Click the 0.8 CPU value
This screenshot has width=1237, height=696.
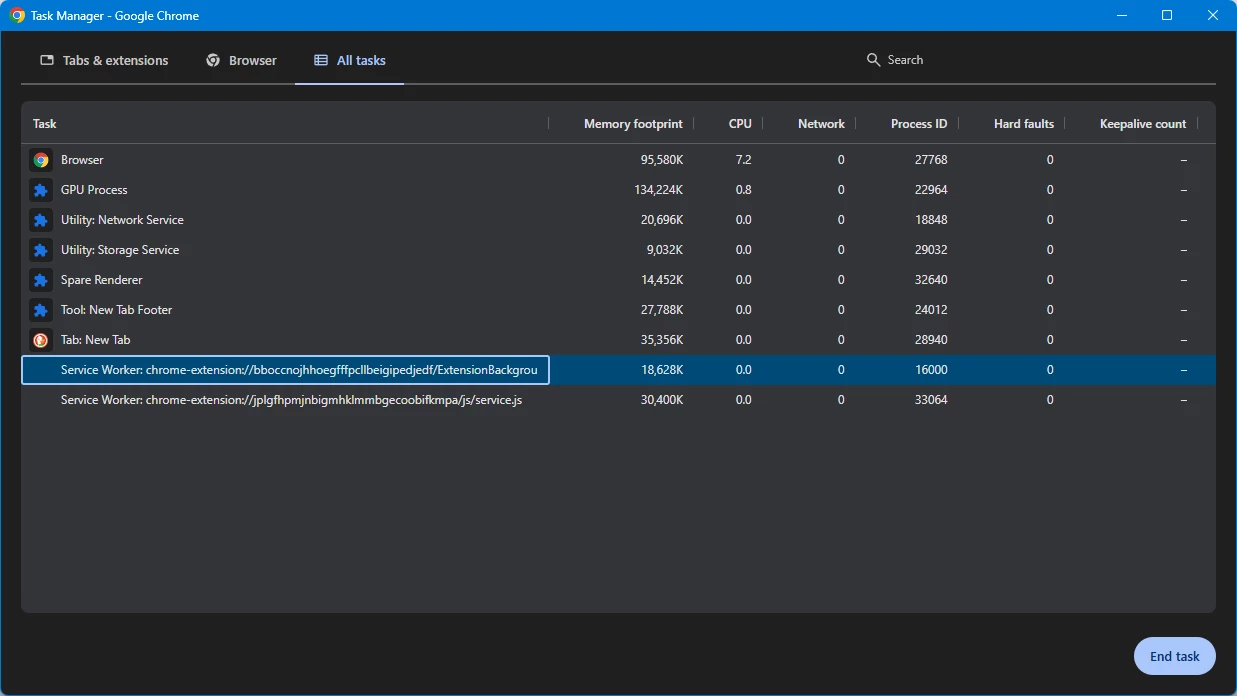pyautogui.click(x=743, y=190)
